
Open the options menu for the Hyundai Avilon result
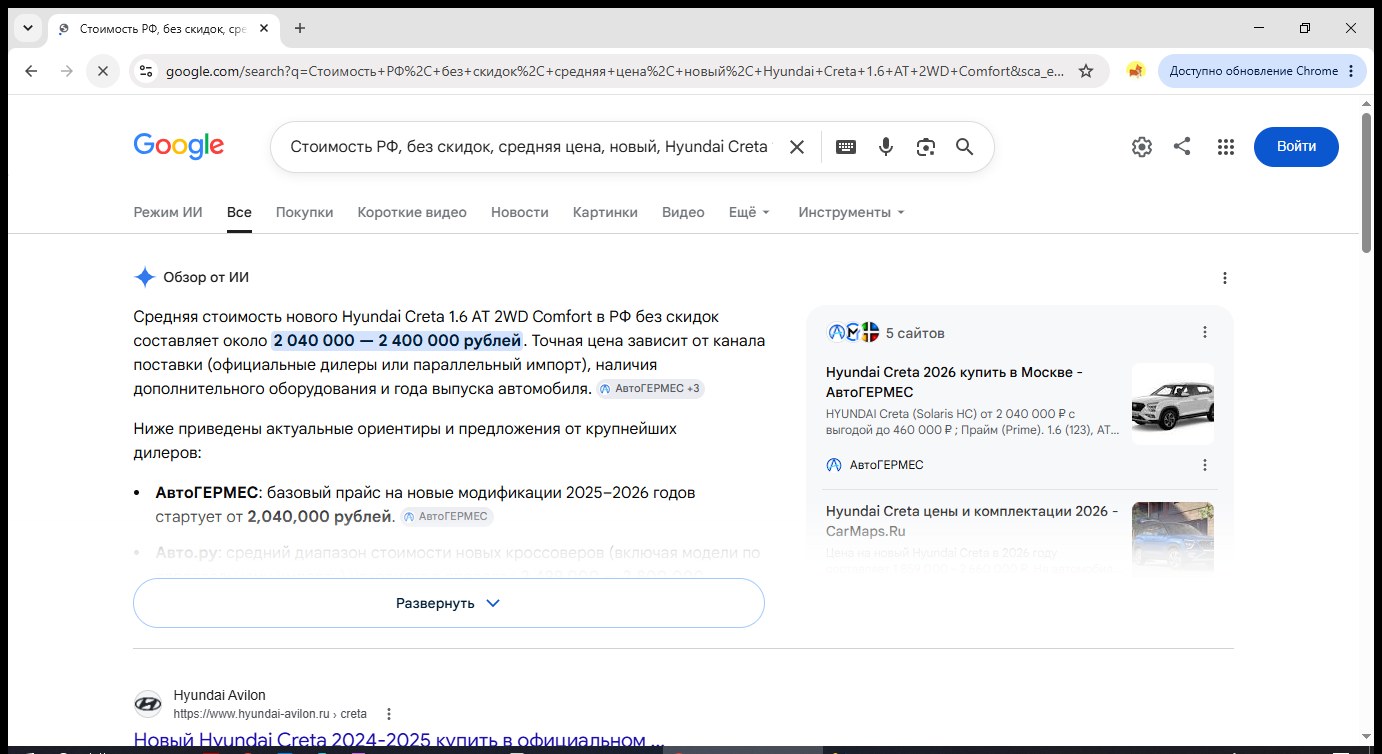click(x=389, y=714)
